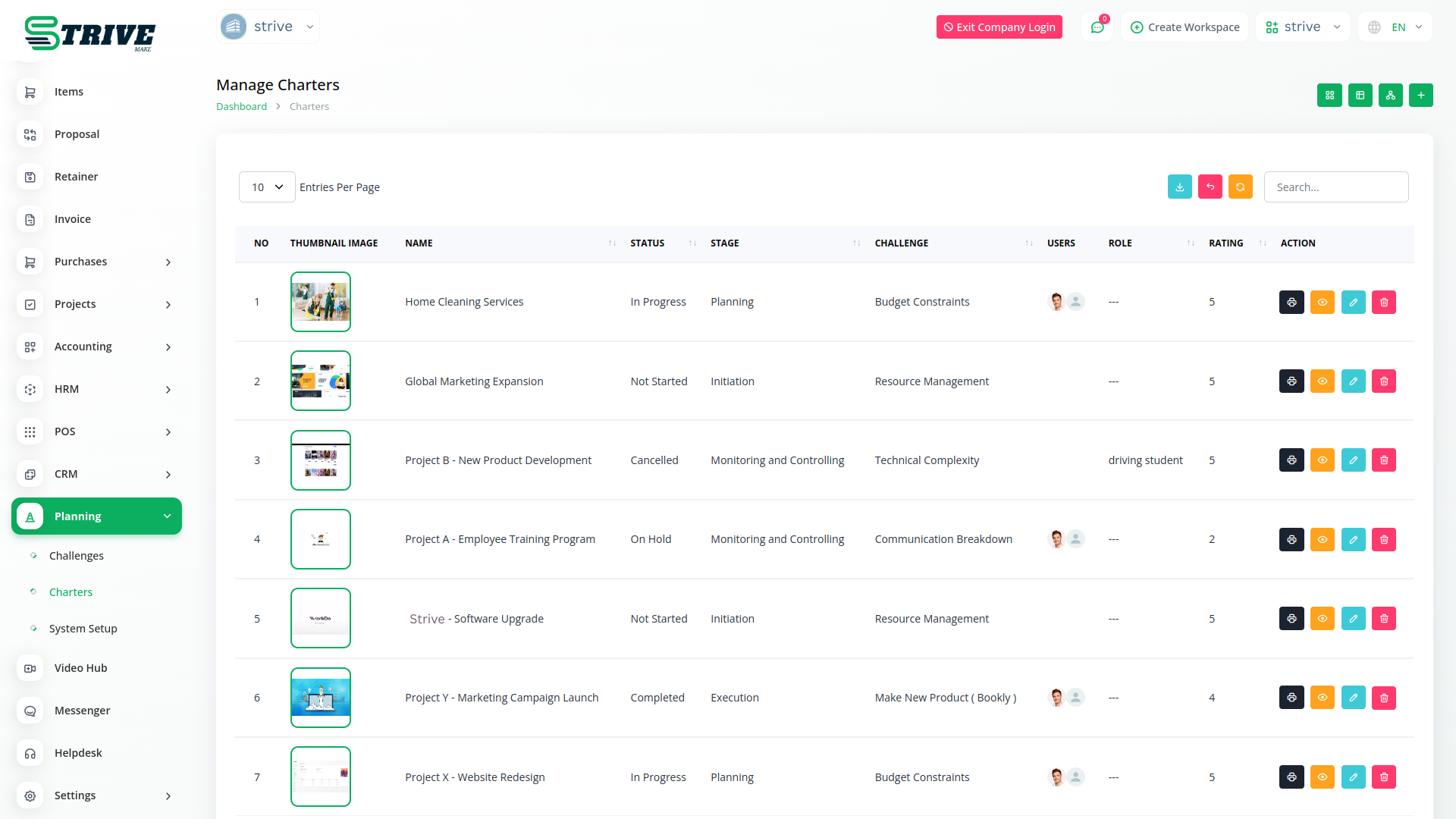Print Home Cleaning Services charter
This screenshot has width=1456, height=819.
click(x=1291, y=303)
